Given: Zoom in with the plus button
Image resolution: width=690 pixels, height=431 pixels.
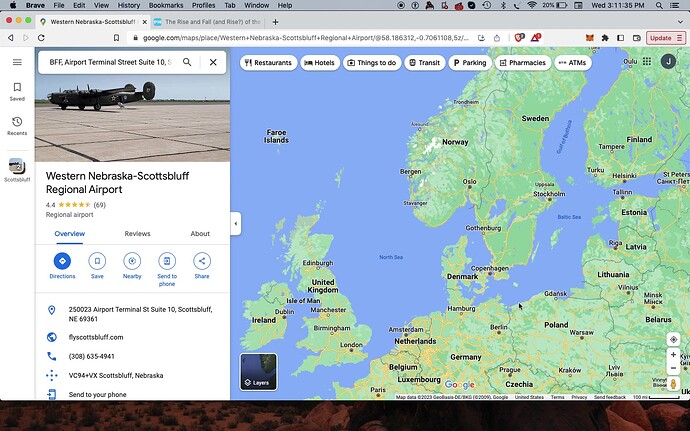Looking at the screenshot, I should 673,354.
